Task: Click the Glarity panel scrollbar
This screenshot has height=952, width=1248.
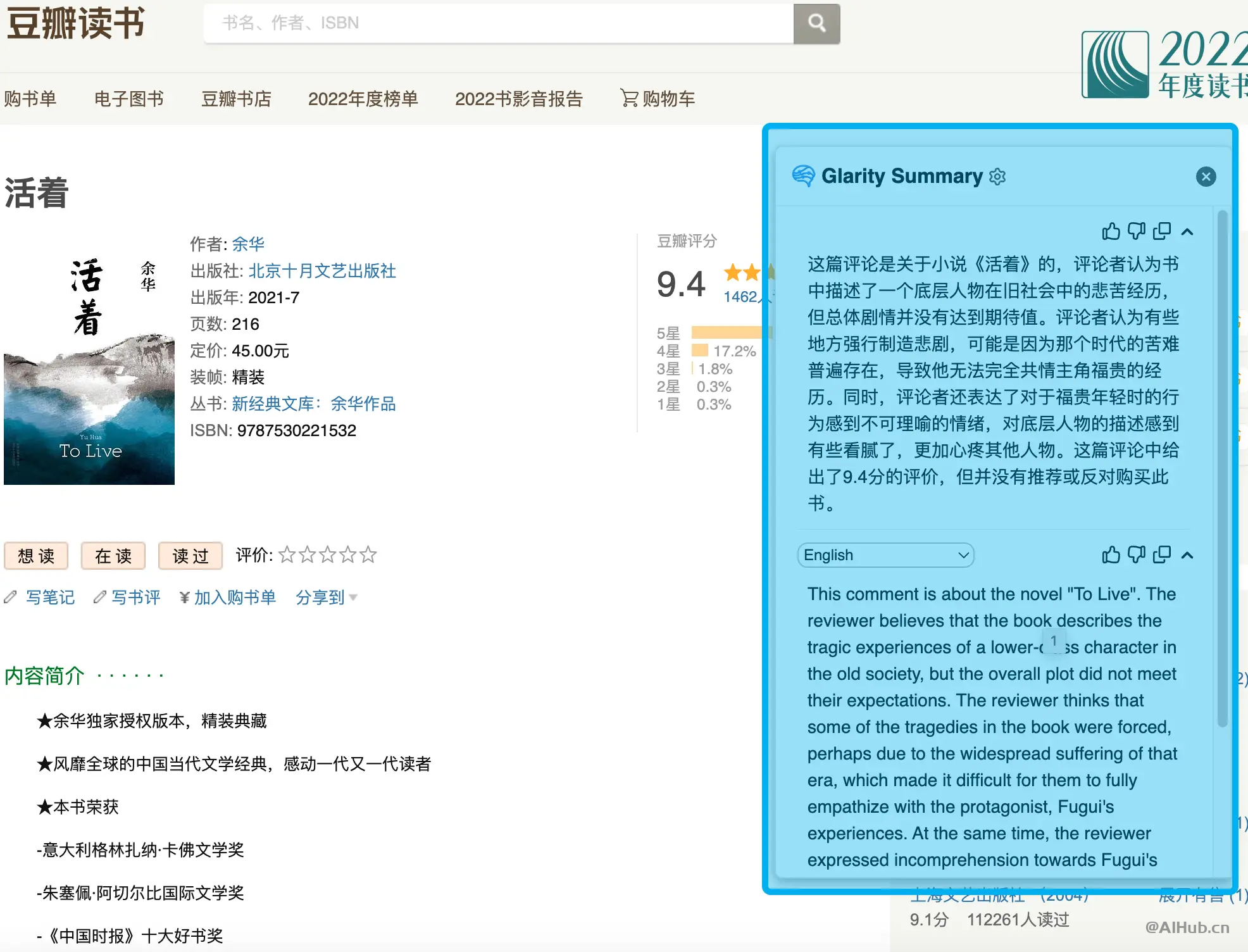Action: pyautogui.click(x=1222, y=468)
